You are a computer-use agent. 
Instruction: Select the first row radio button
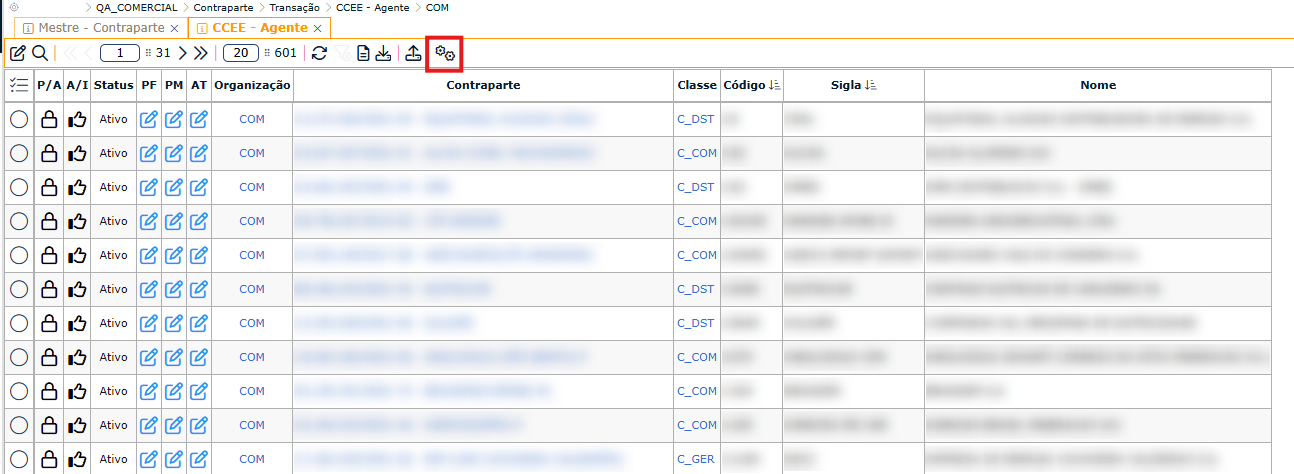18,120
